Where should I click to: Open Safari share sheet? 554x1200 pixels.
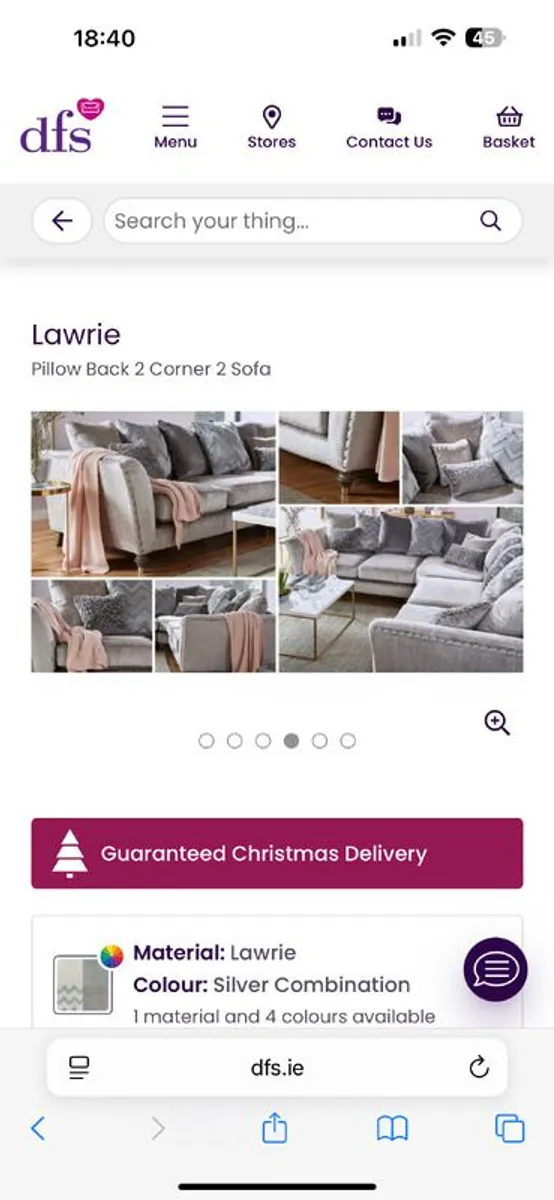(x=274, y=1128)
